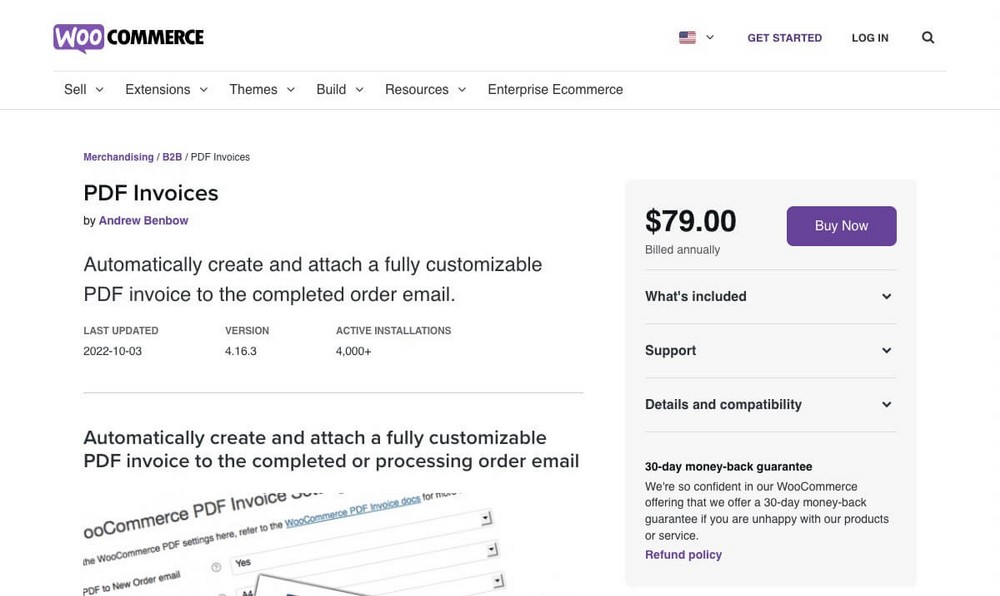Click Billed annually text
This screenshot has width=1000, height=596.
pos(682,250)
